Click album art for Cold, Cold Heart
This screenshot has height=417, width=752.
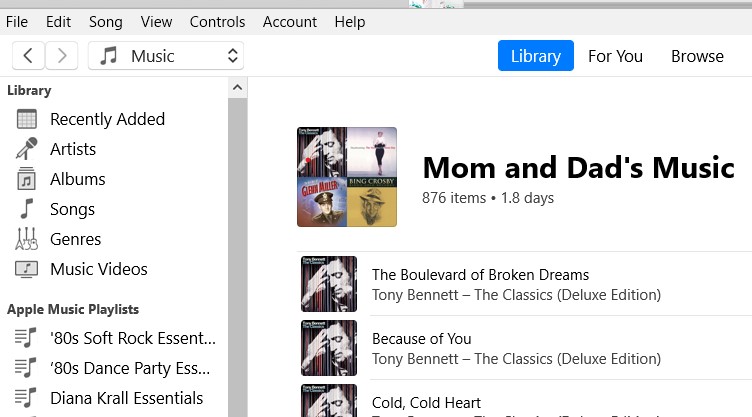(x=329, y=400)
